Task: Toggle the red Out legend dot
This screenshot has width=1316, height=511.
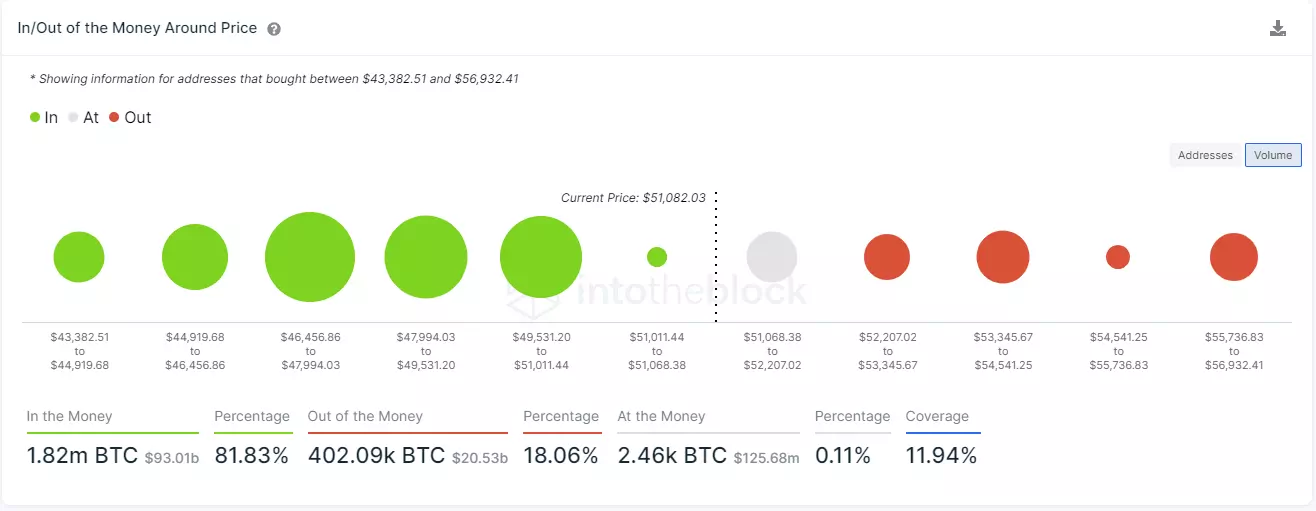Action: tap(114, 117)
